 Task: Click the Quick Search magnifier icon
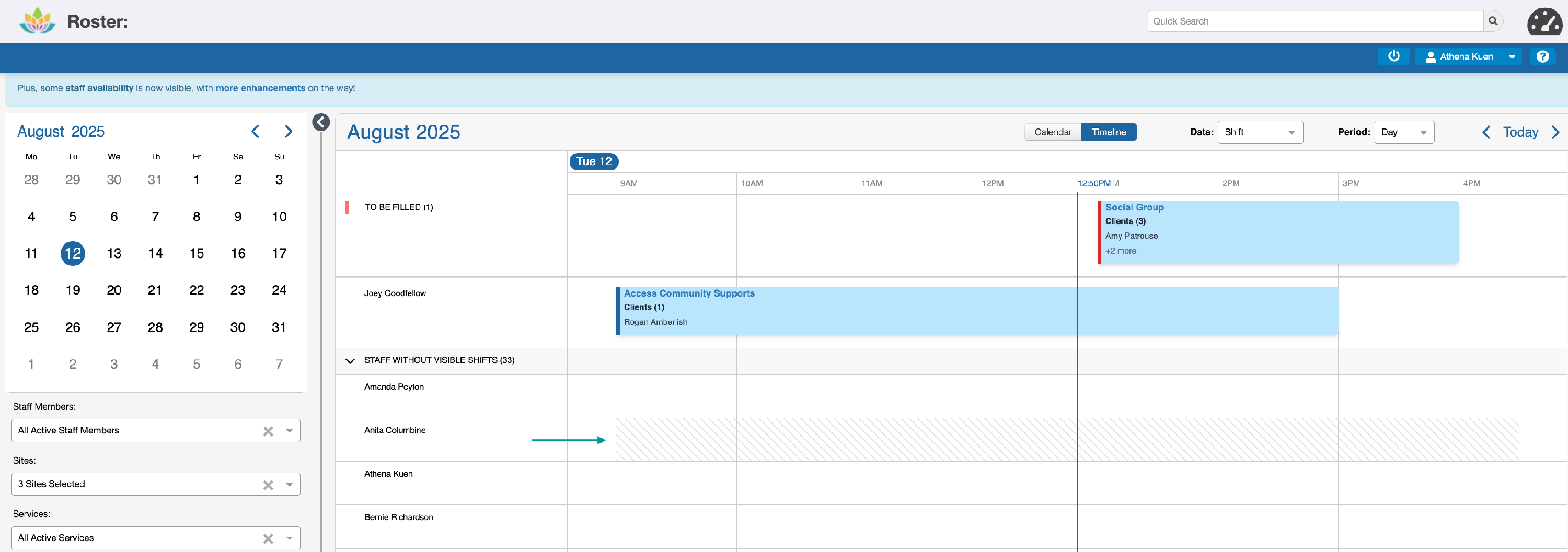point(1493,21)
